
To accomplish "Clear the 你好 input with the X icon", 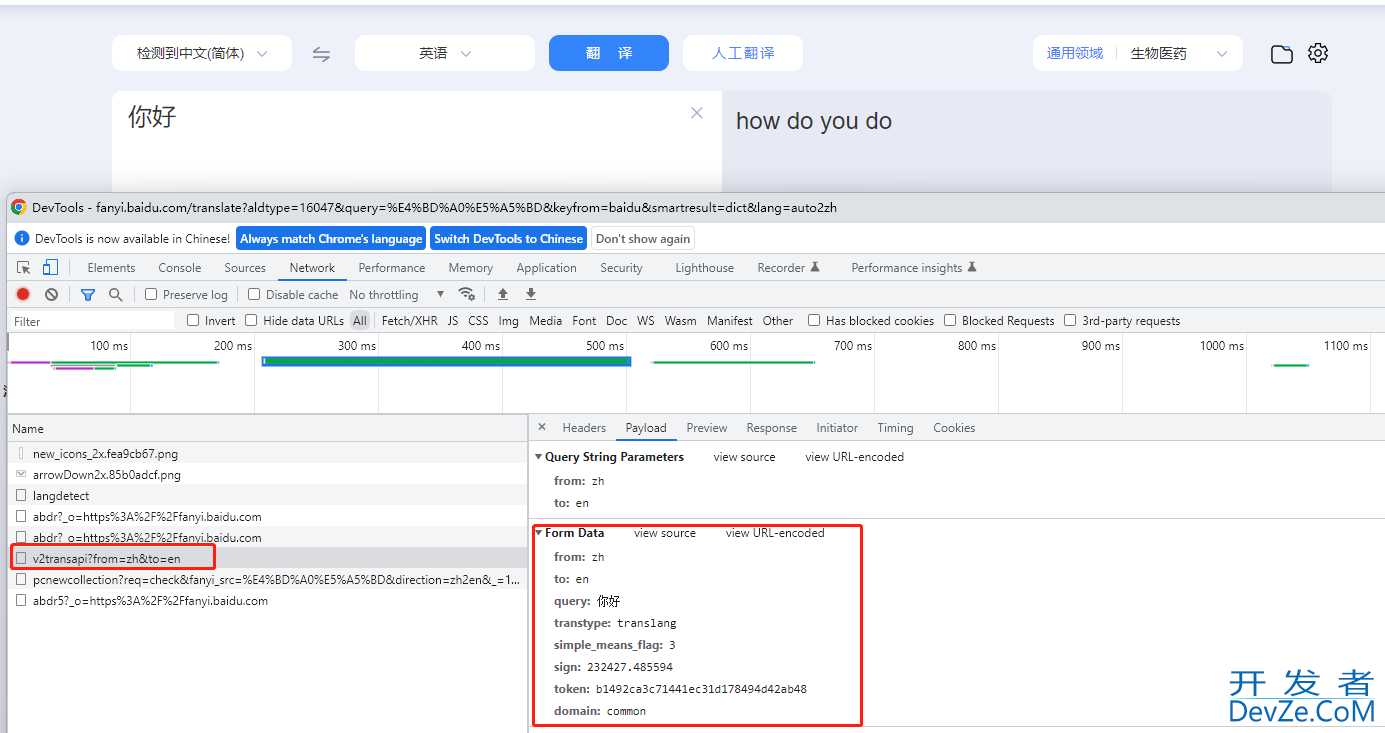I will click(x=697, y=113).
